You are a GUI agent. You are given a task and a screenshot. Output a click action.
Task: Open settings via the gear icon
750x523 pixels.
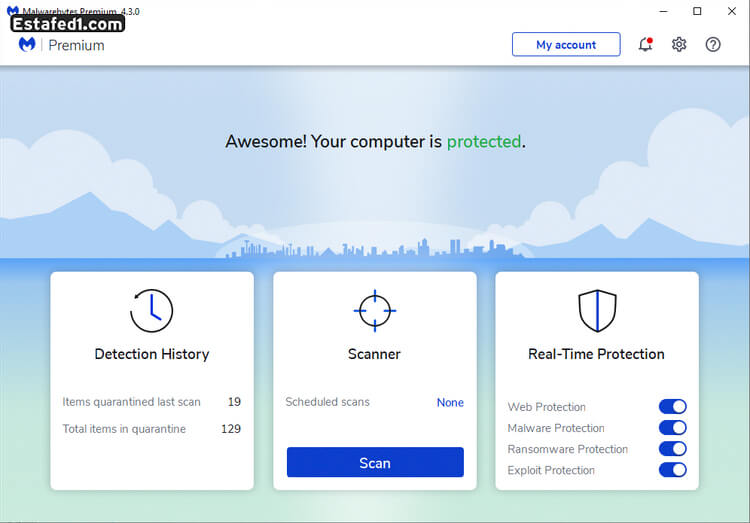679,45
